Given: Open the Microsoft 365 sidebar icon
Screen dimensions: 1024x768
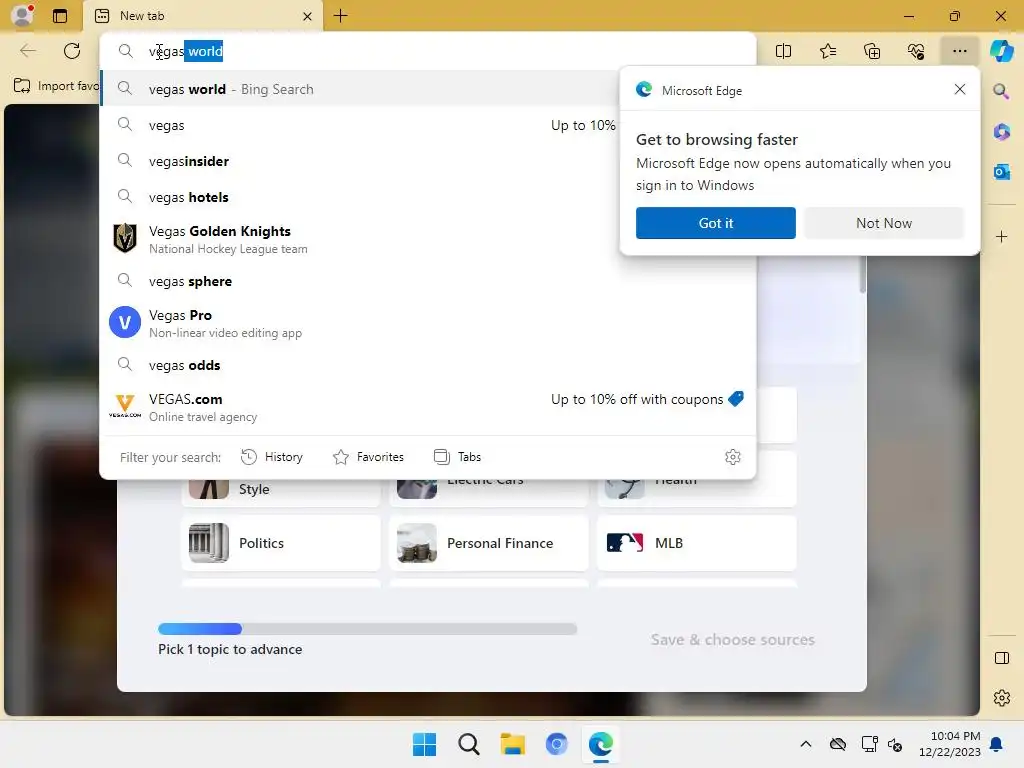Looking at the screenshot, I should [1001, 132].
